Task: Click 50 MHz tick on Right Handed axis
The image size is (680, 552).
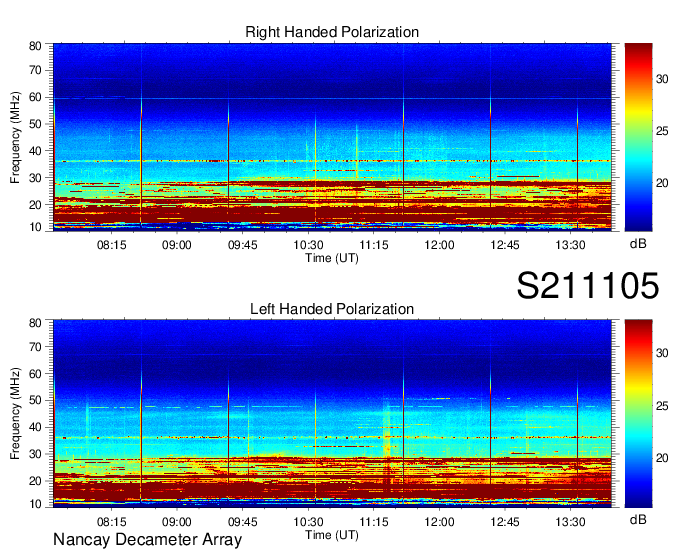Action: coord(35,124)
